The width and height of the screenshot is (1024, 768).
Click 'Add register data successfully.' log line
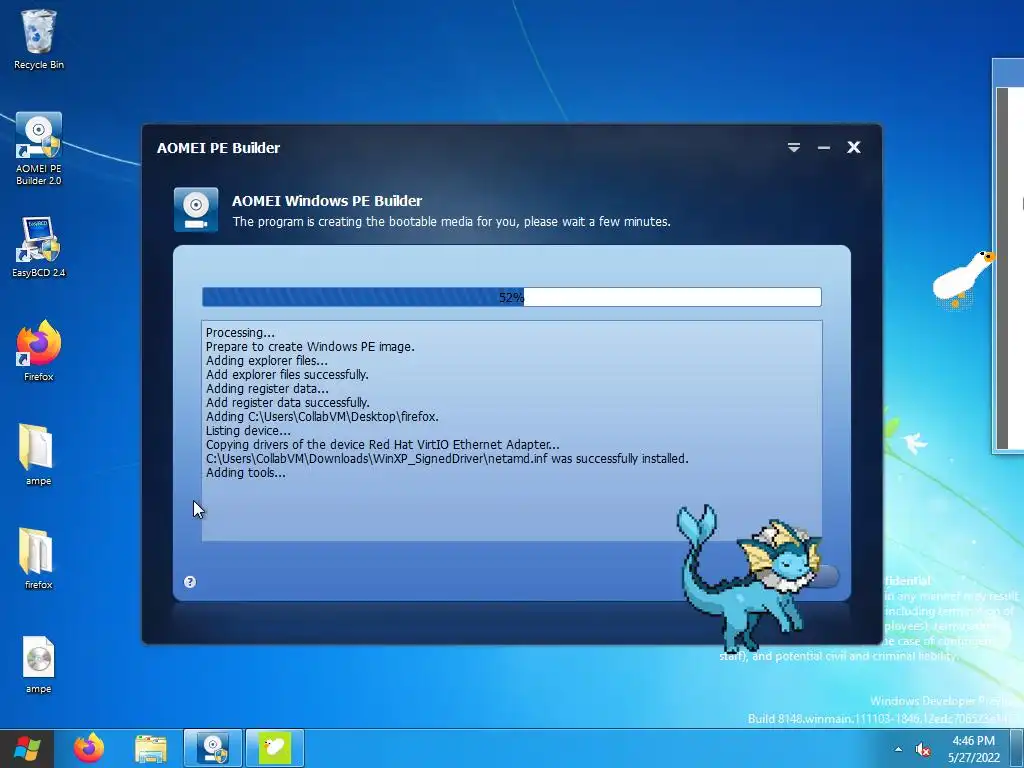click(288, 403)
